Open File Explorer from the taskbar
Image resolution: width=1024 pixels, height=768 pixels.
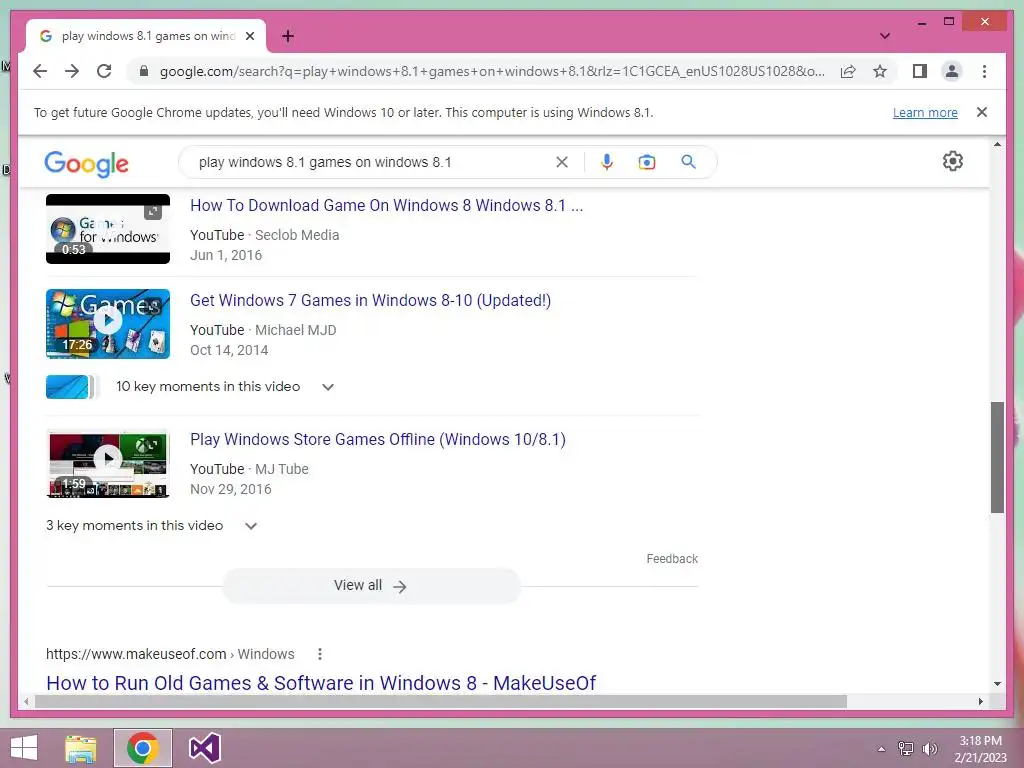click(81, 748)
